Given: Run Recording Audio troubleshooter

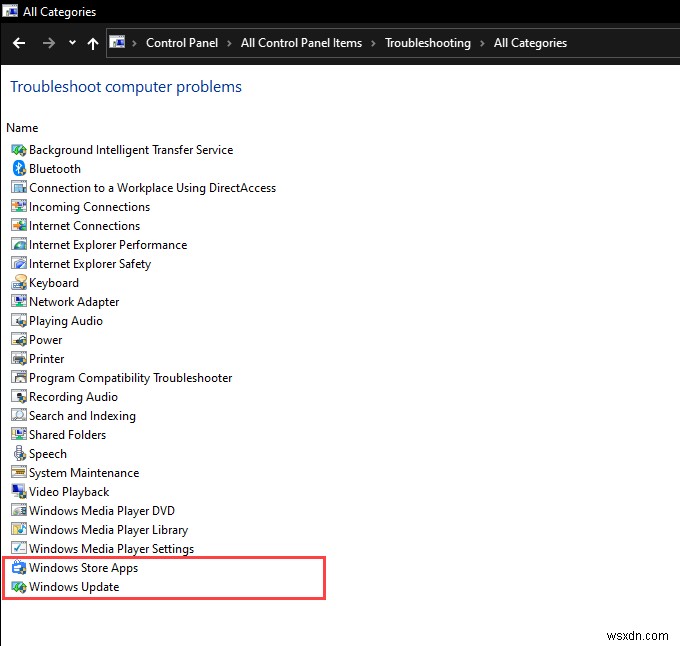Looking at the screenshot, I should [73, 397].
